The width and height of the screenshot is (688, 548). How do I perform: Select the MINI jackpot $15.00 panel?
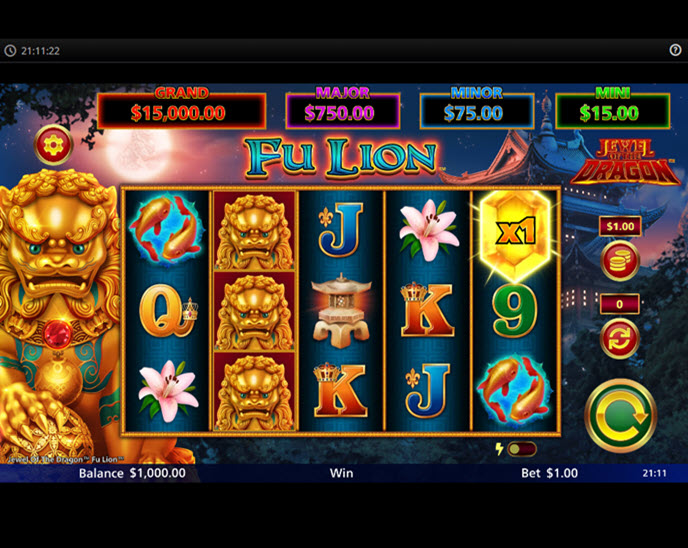tap(613, 110)
